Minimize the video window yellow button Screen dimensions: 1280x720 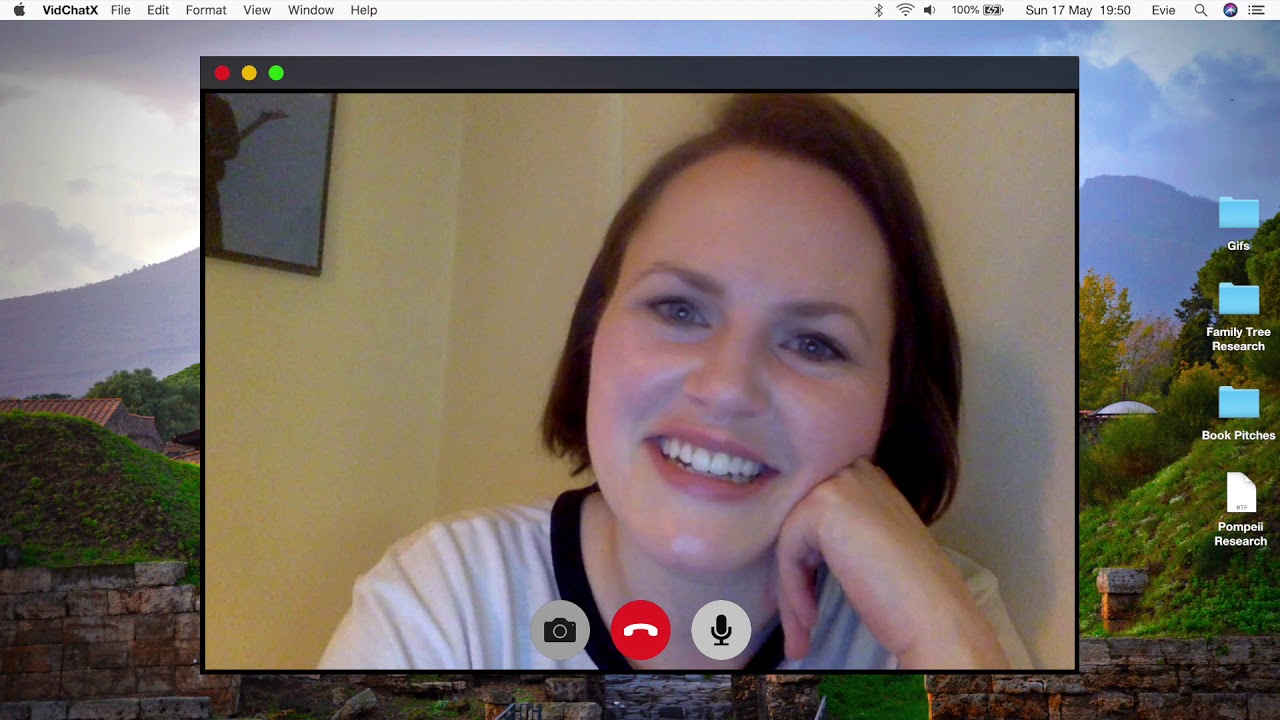(x=249, y=73)
